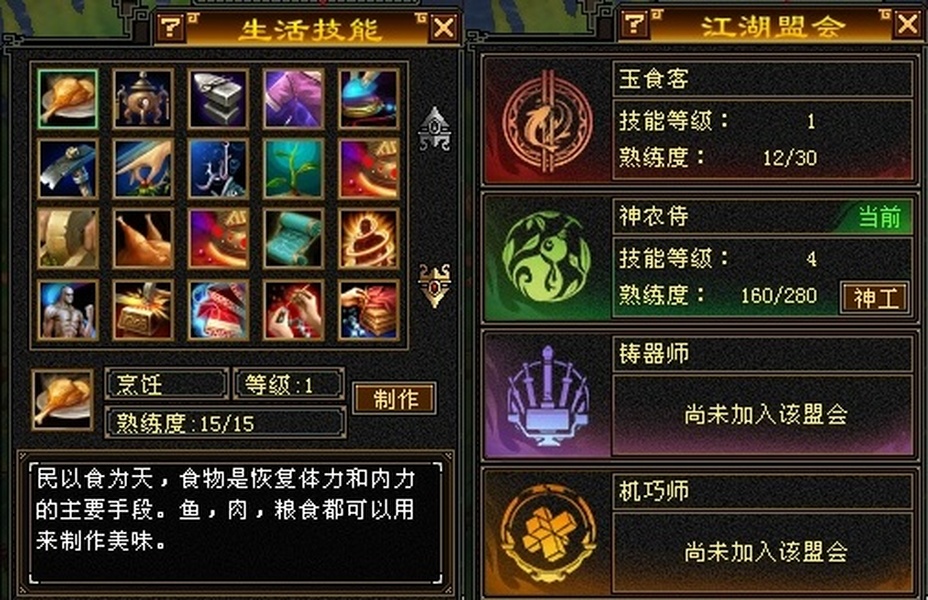Close the 生活技能 window
This screenshot has width=928, height=600.
pyautogui.click(x=443, y=27)
